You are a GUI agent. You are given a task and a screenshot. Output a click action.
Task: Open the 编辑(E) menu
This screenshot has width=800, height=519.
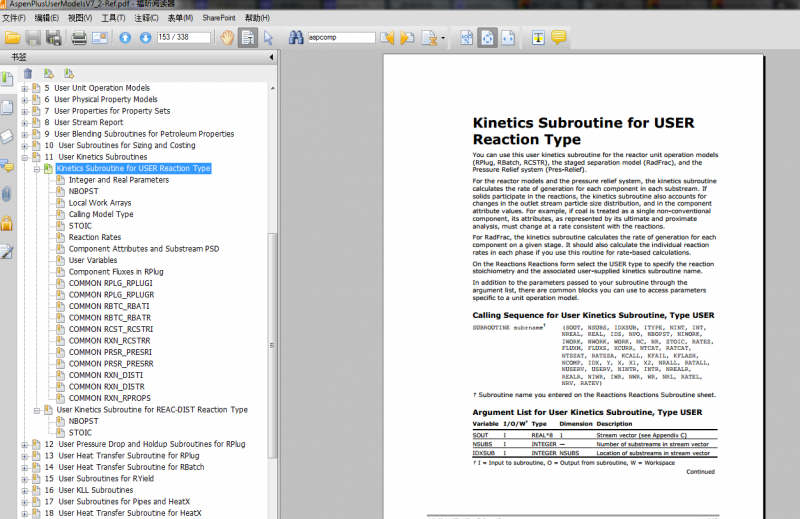pyautogui.click(x=46, y=18)
